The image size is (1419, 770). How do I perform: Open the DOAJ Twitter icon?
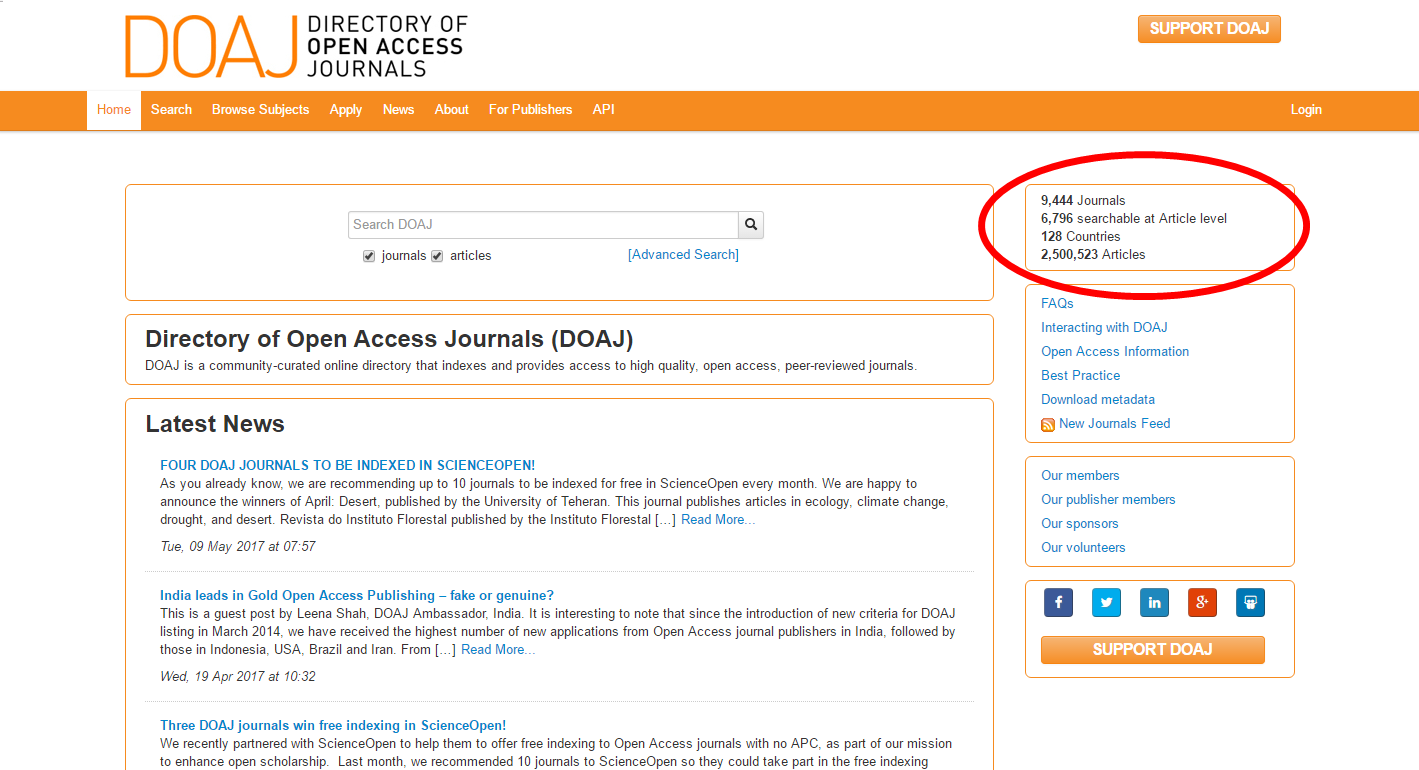[x=1106, y=602]
